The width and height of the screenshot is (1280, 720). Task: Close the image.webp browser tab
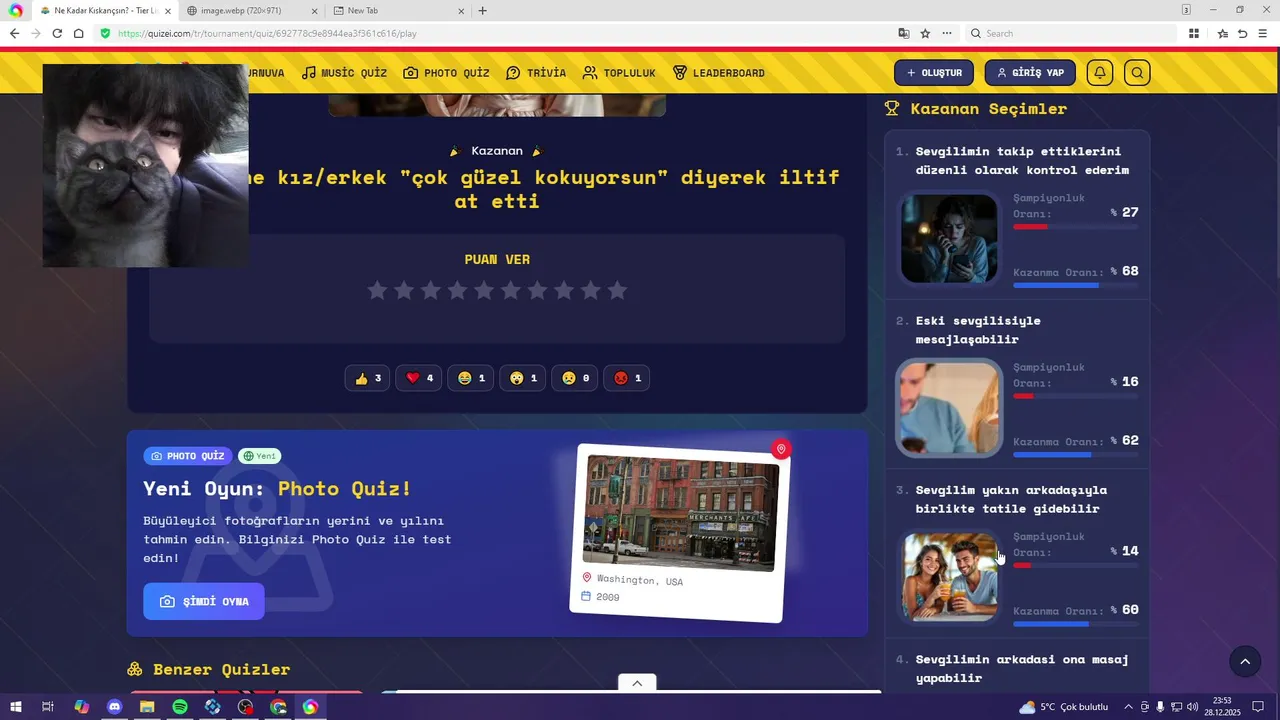(315, 11)
